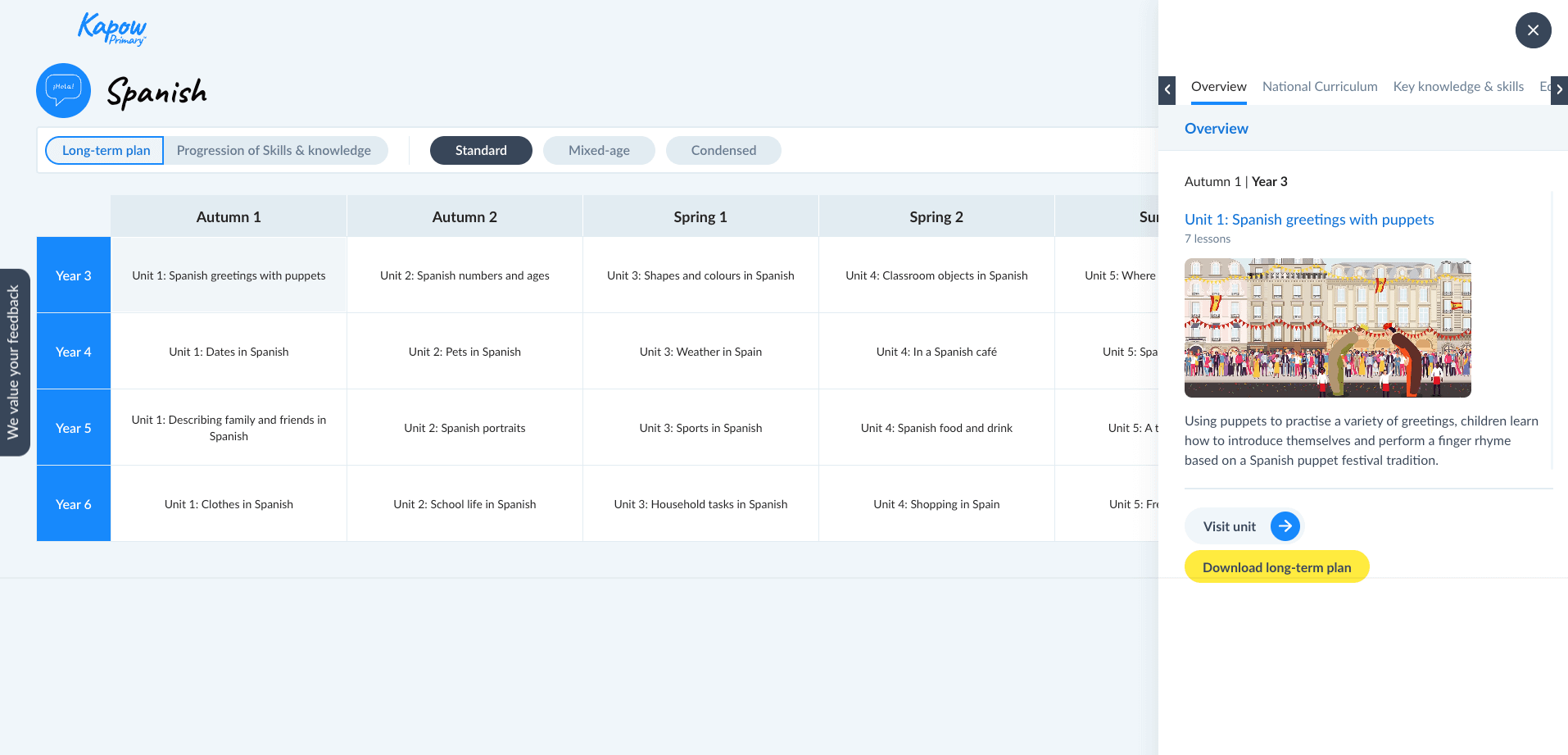The height and width of the screenshot is (755, 1568).
Task: Click the Kapow Primary logo
Action: (x=112, y=29)
